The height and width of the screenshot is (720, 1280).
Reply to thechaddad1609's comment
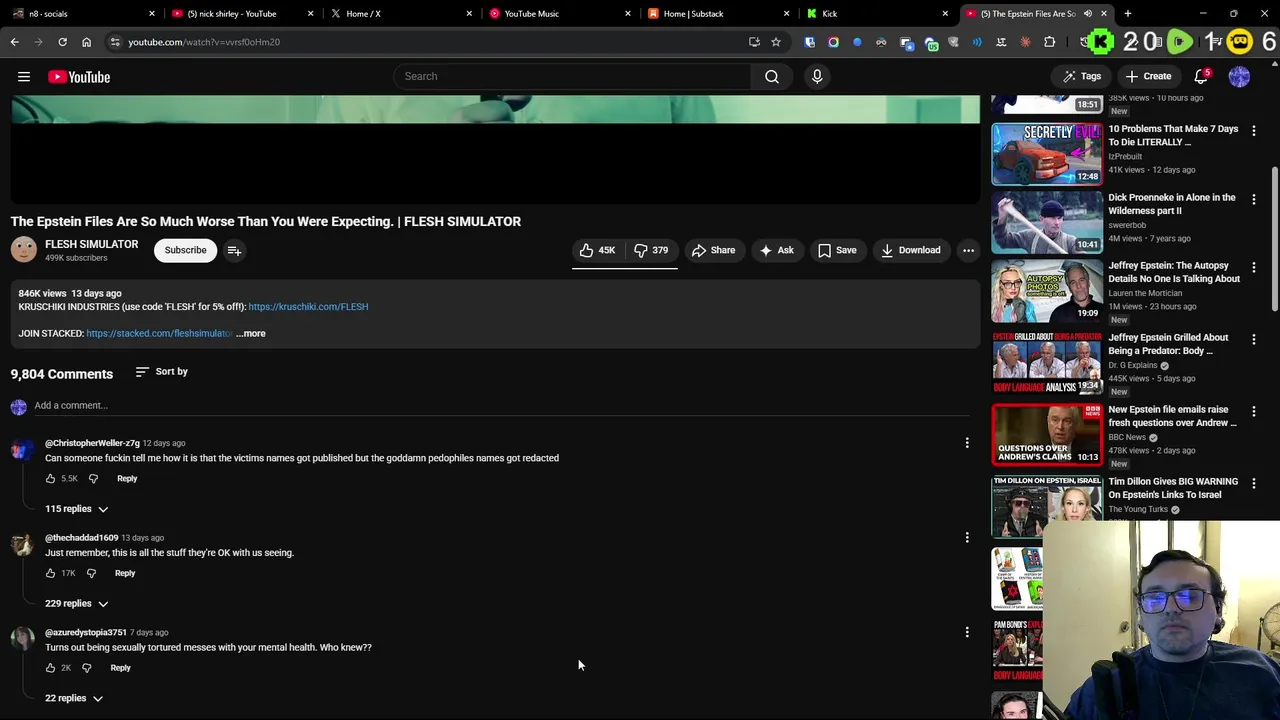click(x=125, y=573)
